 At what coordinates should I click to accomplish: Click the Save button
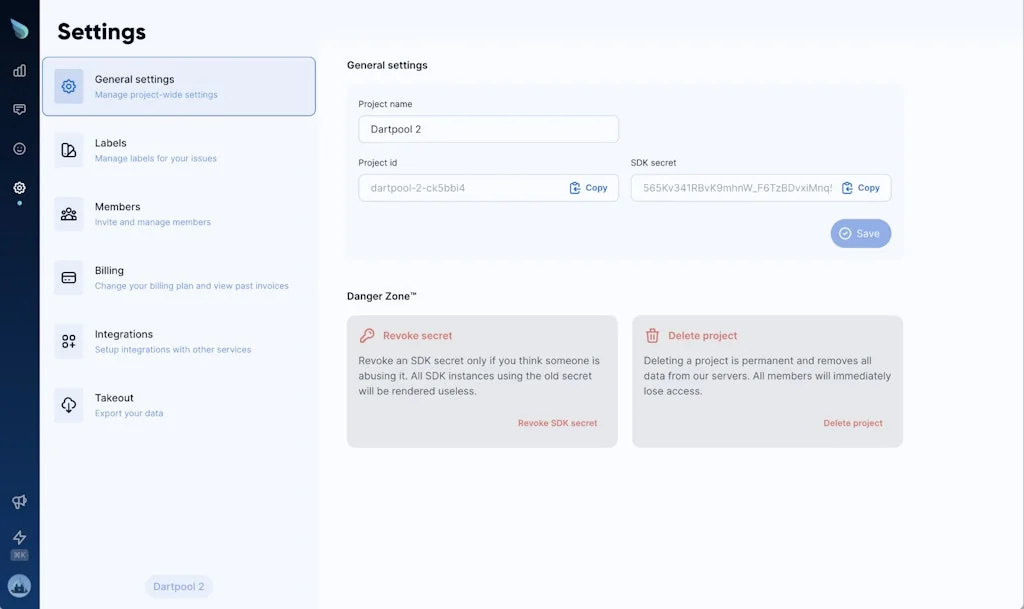[860, 233]
